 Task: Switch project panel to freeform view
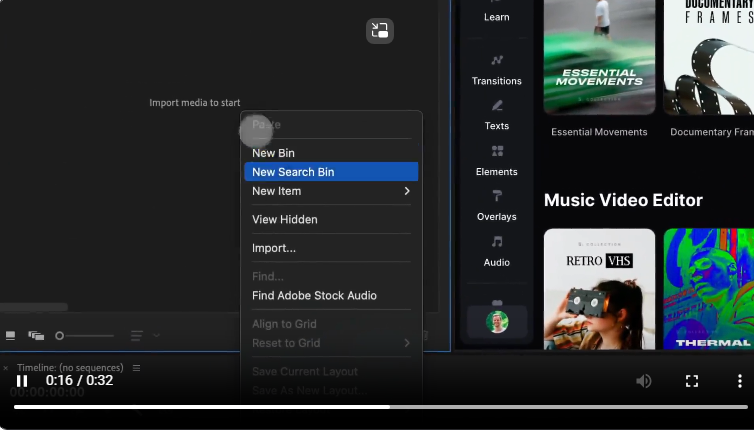pos(36,336)
